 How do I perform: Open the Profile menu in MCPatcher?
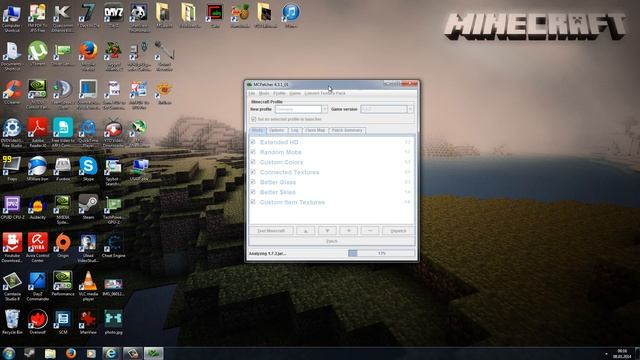point(279,93)
